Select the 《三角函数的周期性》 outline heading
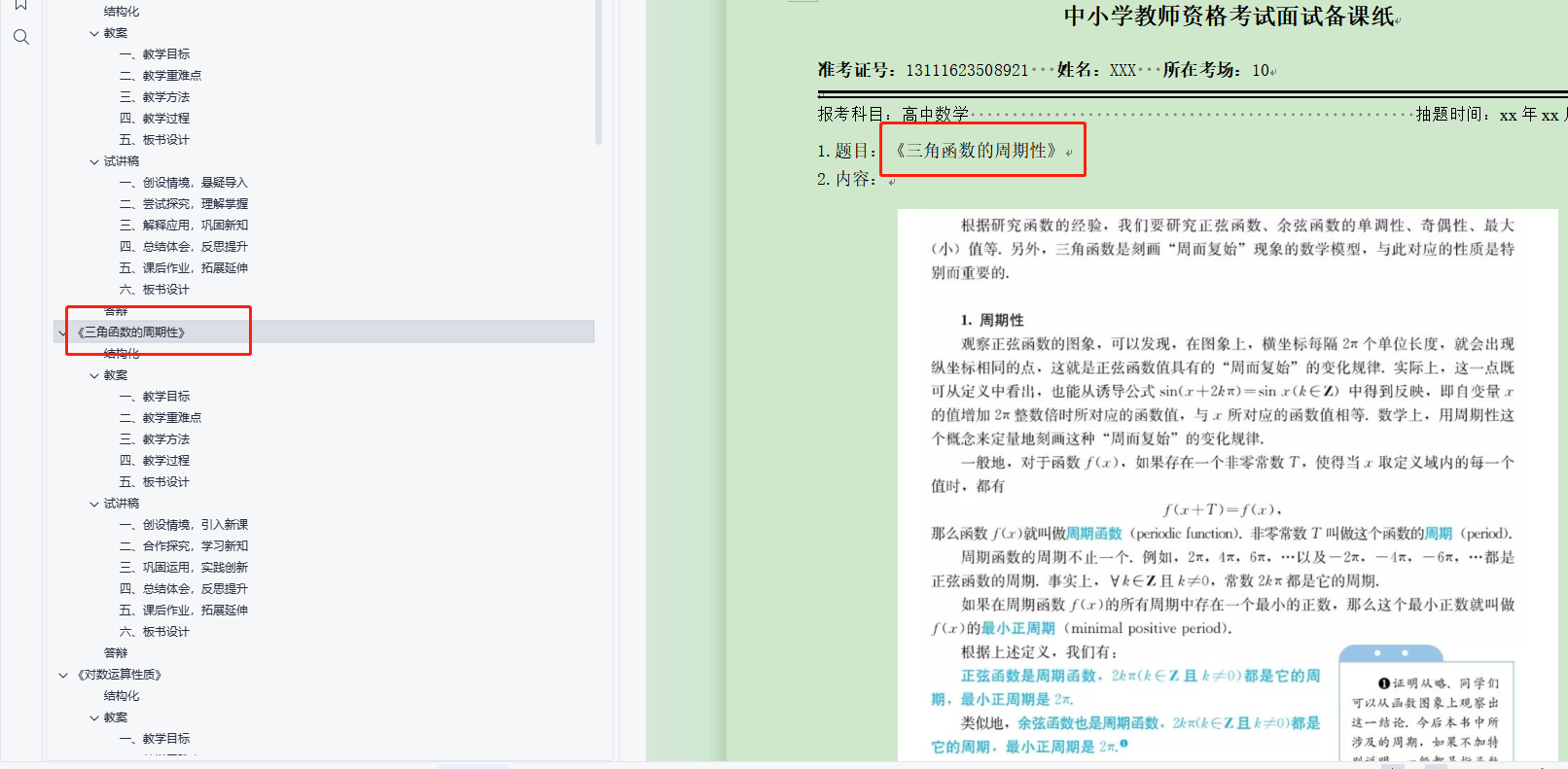 (131, 332)
